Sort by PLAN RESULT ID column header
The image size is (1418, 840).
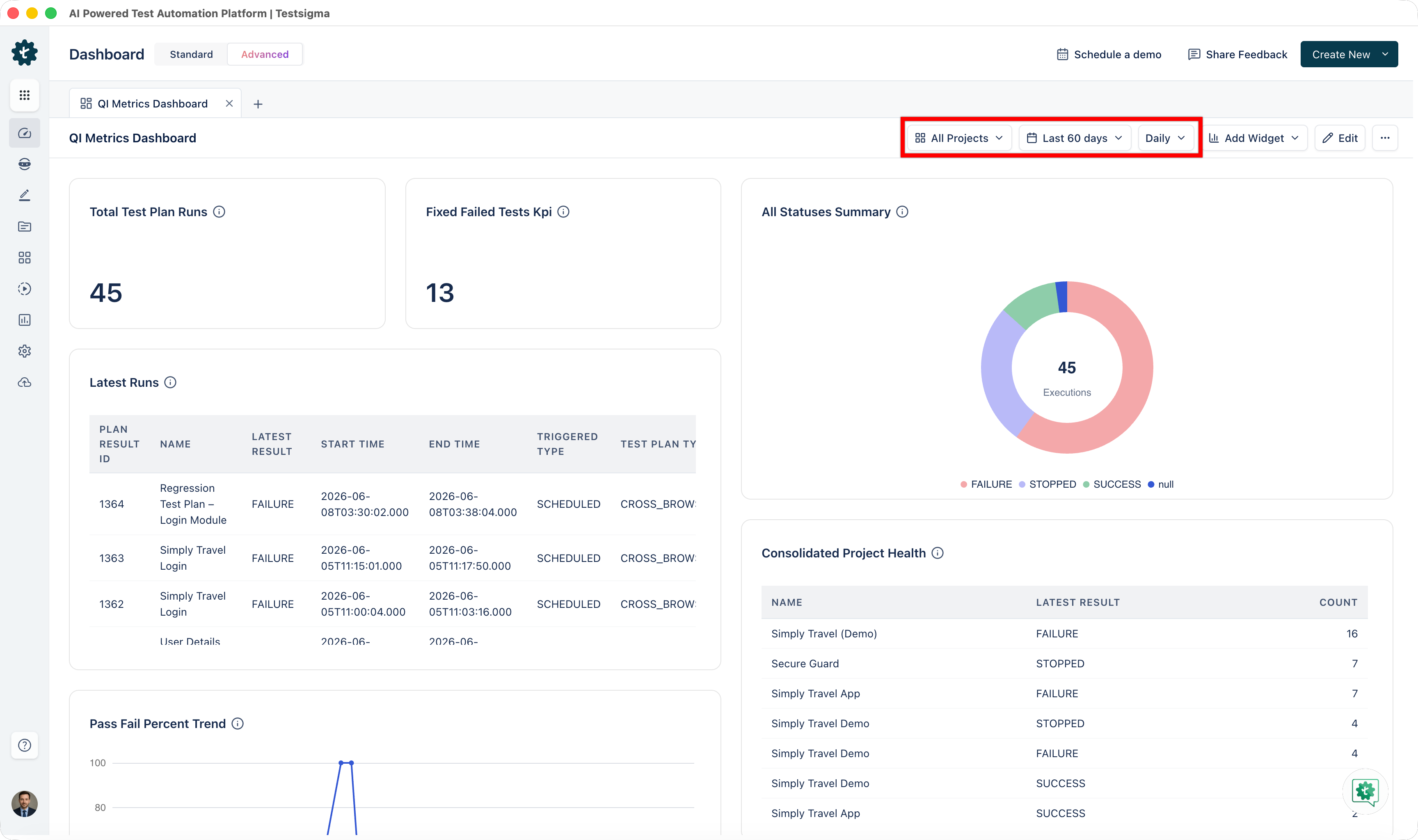point(119,444)
